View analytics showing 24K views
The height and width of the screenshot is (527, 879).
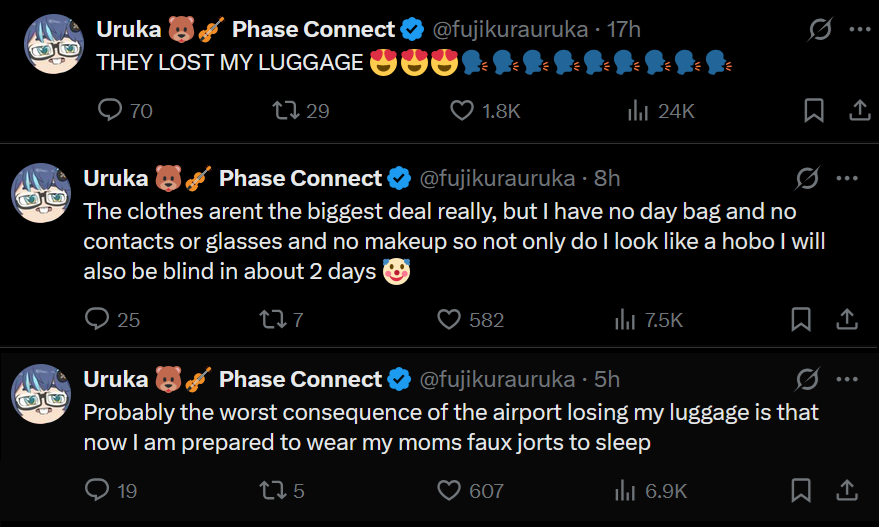click(x=638, y=111)
